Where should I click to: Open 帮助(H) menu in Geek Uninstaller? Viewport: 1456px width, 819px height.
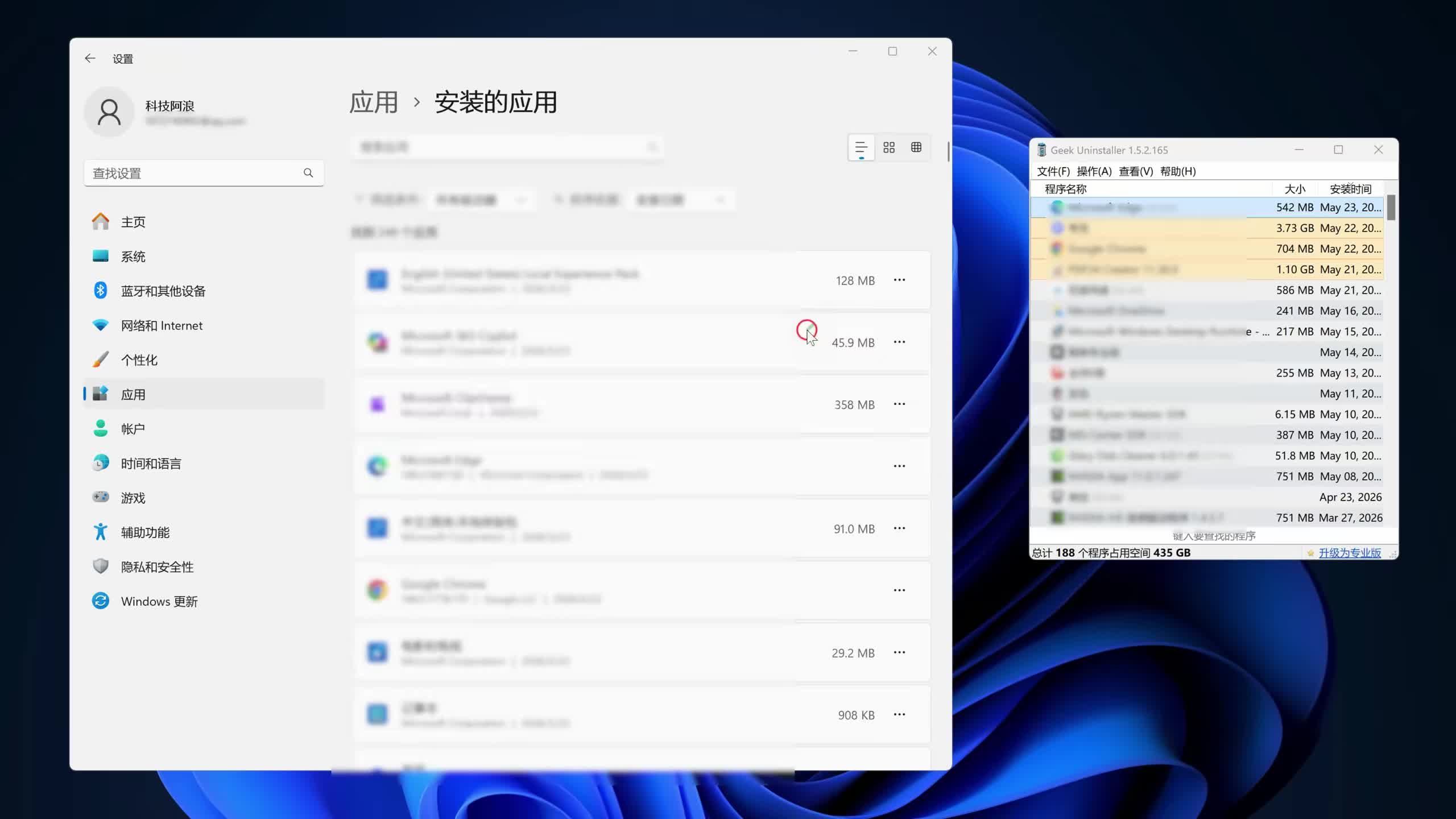pos(1178,171)
